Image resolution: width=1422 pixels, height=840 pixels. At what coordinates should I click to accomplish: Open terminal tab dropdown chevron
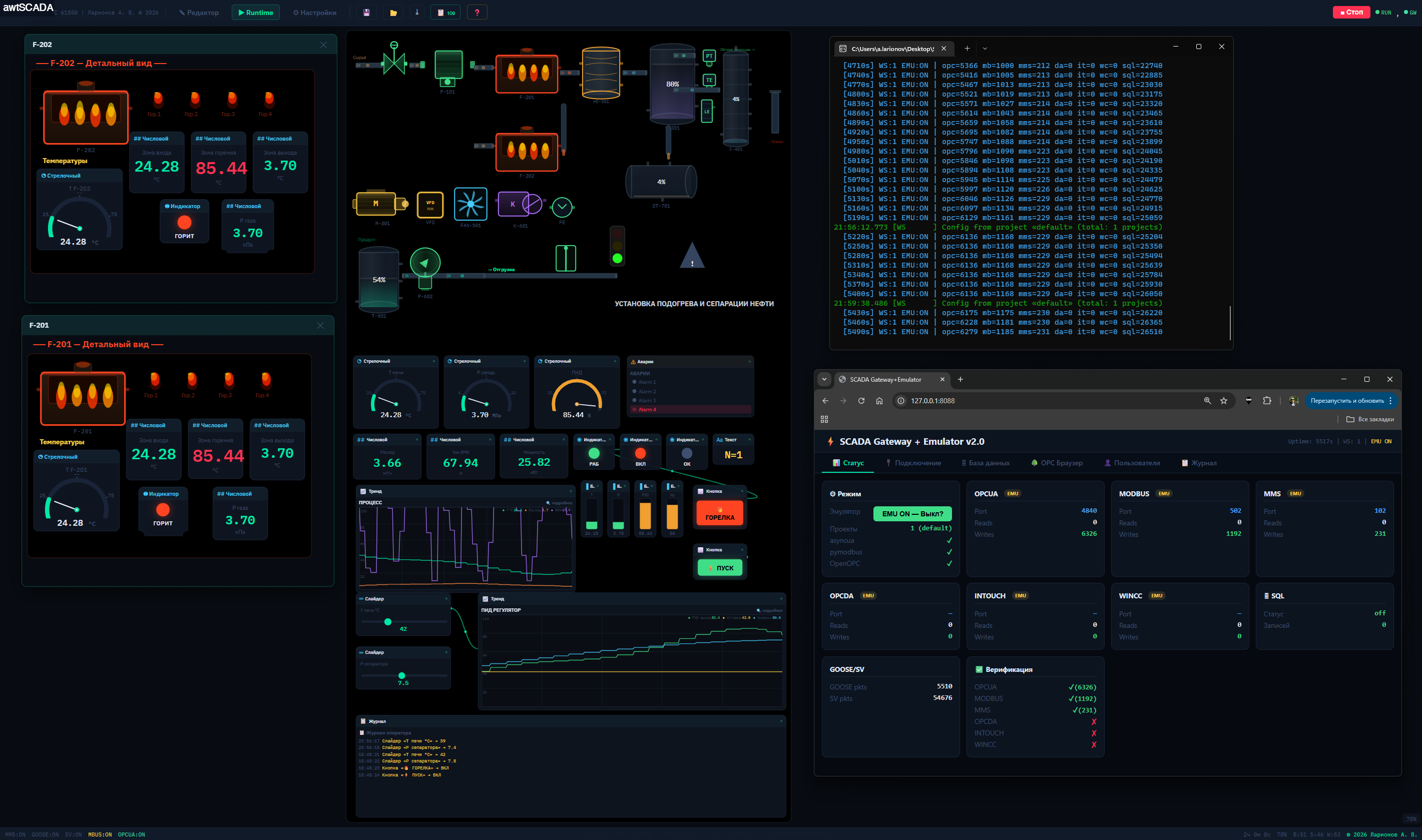click(985, 49)
